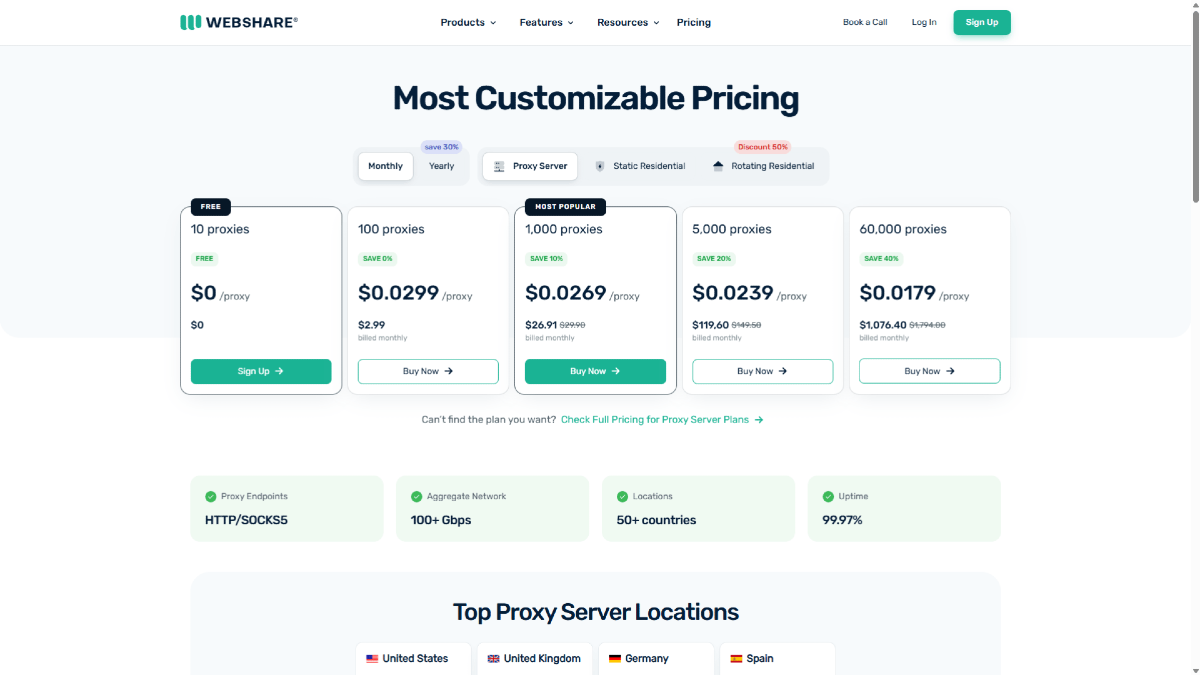Select the Proxy Server tab
1200x675 pixels.
tap(530, 166)
